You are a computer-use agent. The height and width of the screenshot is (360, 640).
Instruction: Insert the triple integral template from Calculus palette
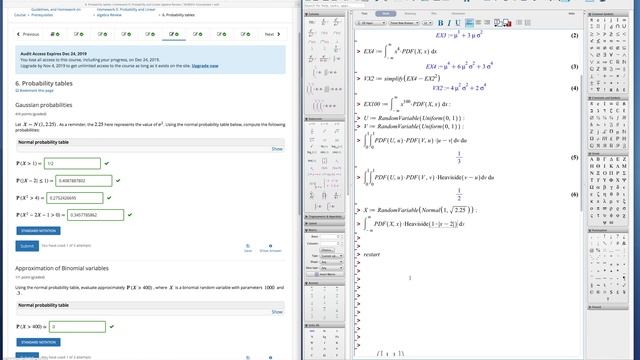pyautogui.click(x=324, y=106)
